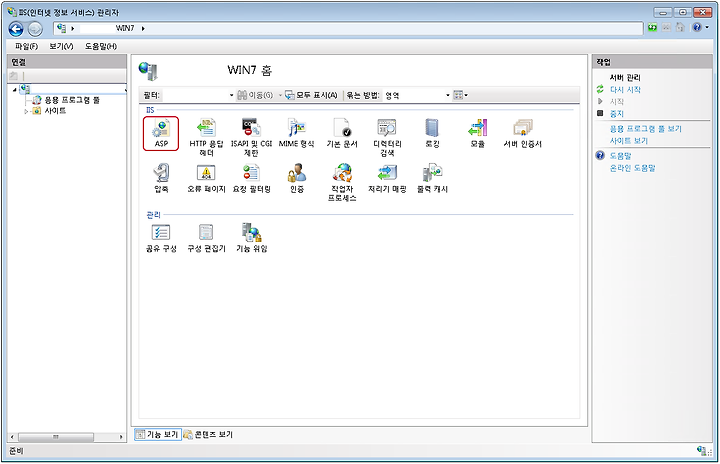The image size is (720, 464).
Task: Click 사이트 보기 link
Action: [x=629, y=141]
